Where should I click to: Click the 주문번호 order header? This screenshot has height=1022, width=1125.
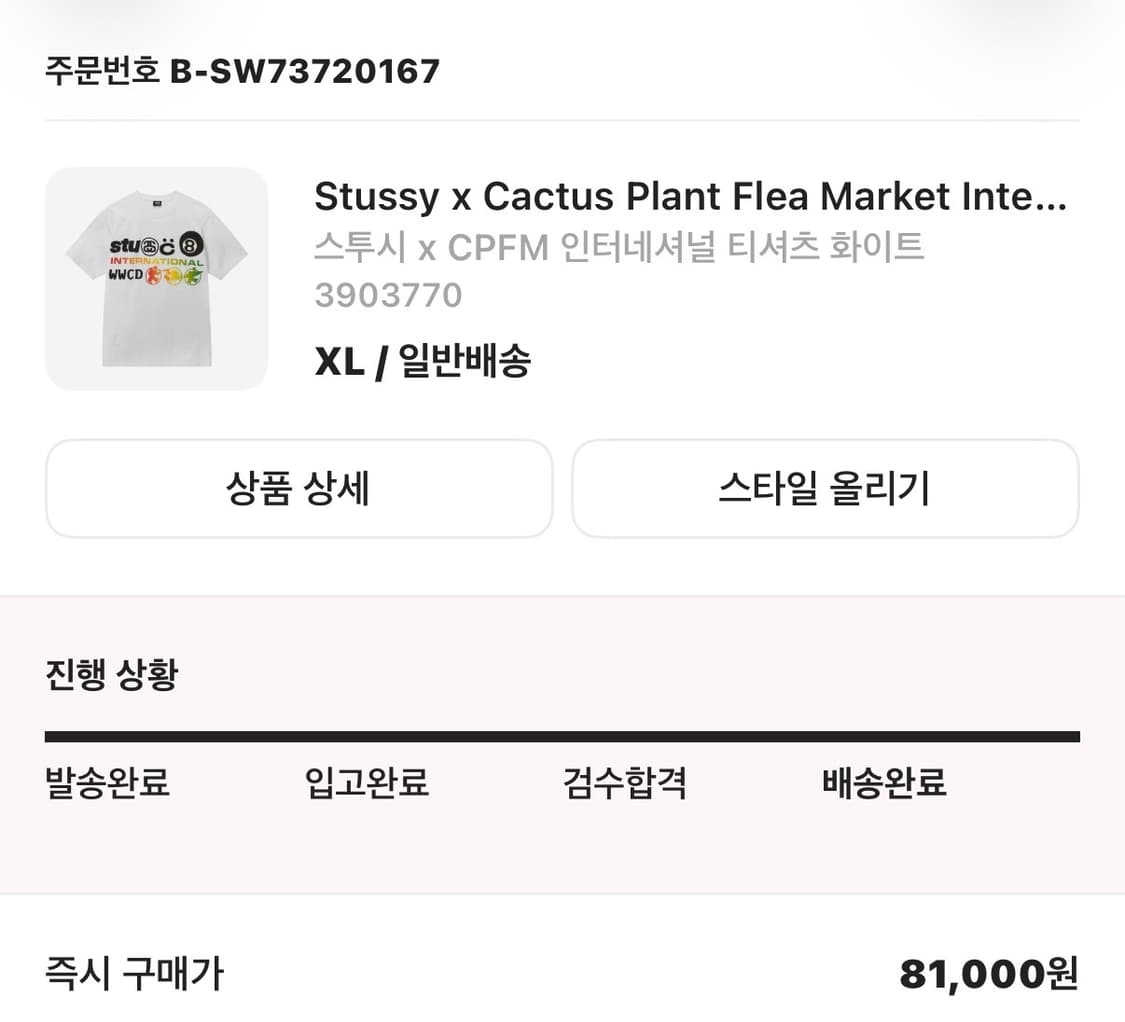tap(100, 71)
